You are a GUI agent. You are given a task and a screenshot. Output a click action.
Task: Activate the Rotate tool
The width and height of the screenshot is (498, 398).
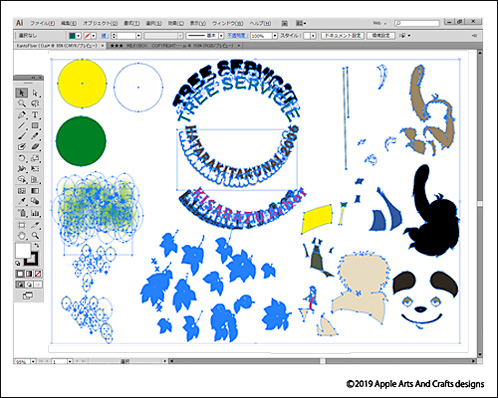pos(22,158)
